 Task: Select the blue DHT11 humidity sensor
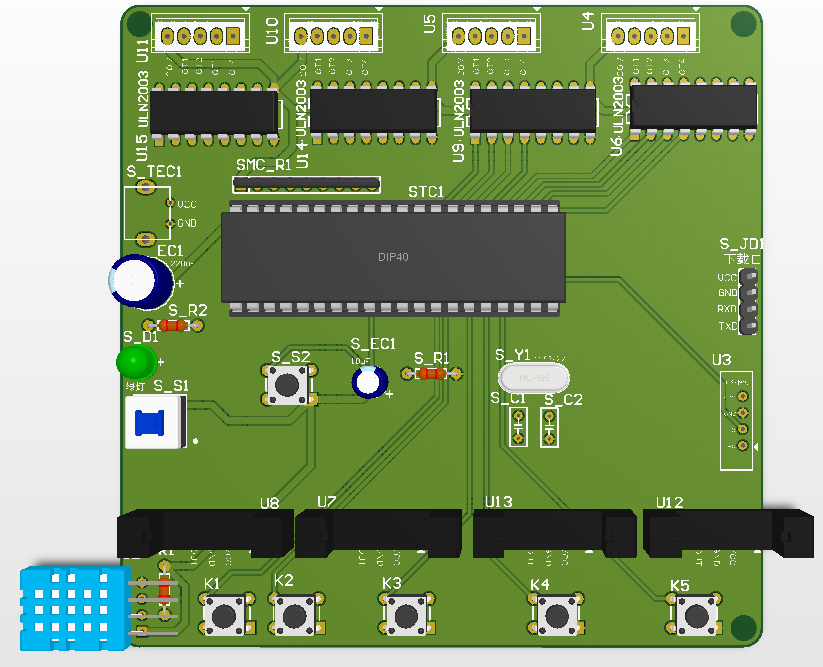pyautogui.click(x=75, y=608)
